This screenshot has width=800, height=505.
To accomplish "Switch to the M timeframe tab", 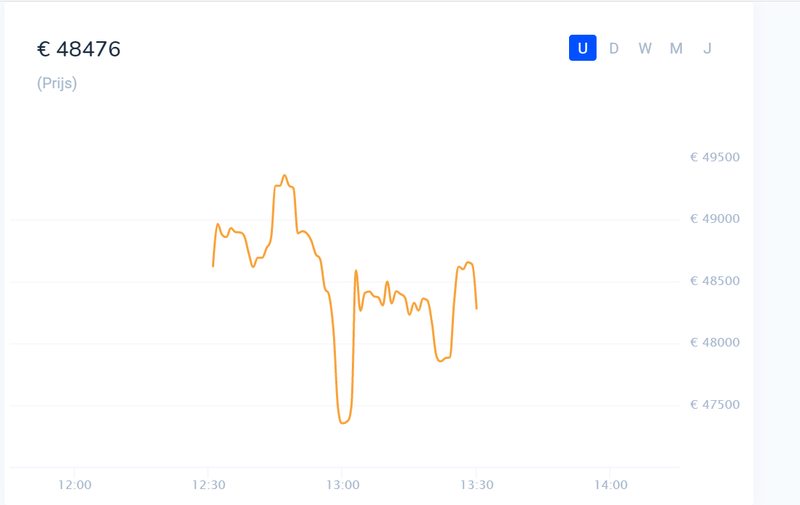I will pyautogui.click(x=676, y=48).
